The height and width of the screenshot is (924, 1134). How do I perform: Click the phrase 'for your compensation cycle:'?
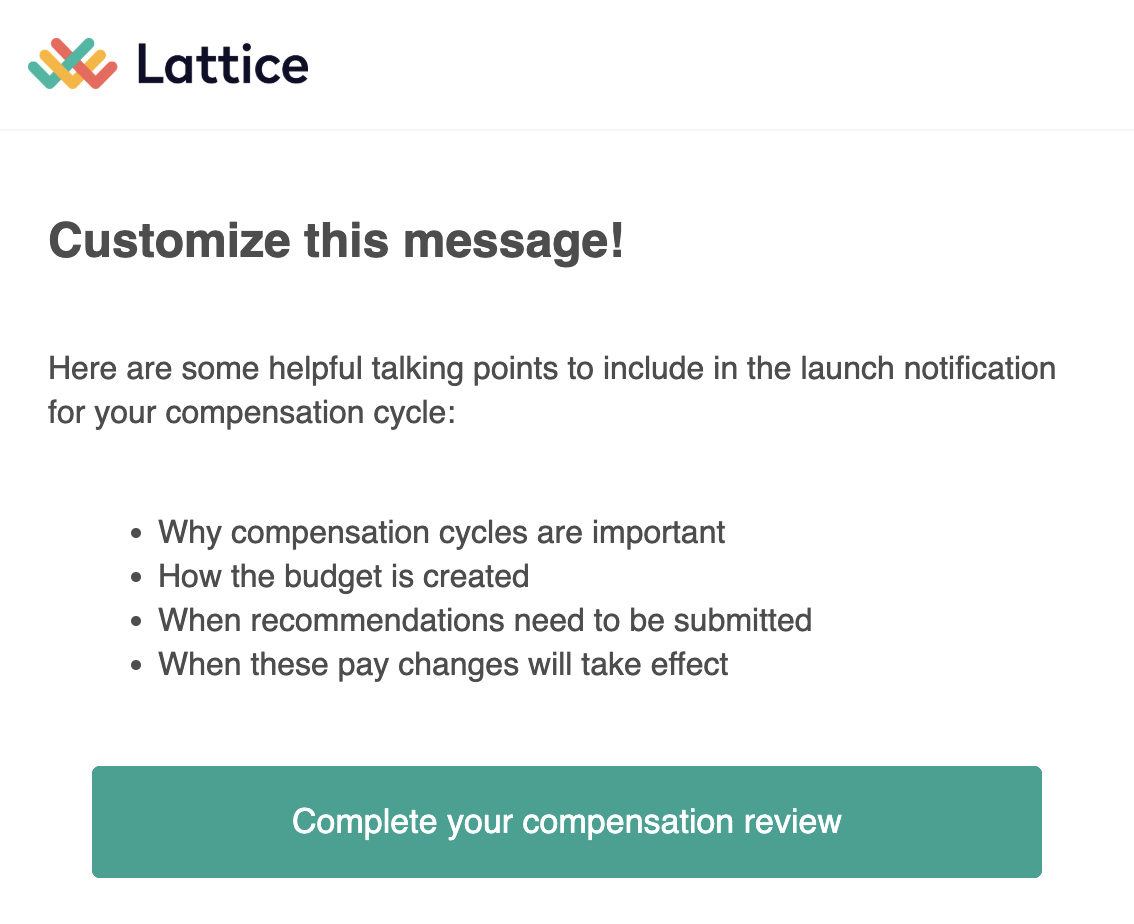(252, 414)
